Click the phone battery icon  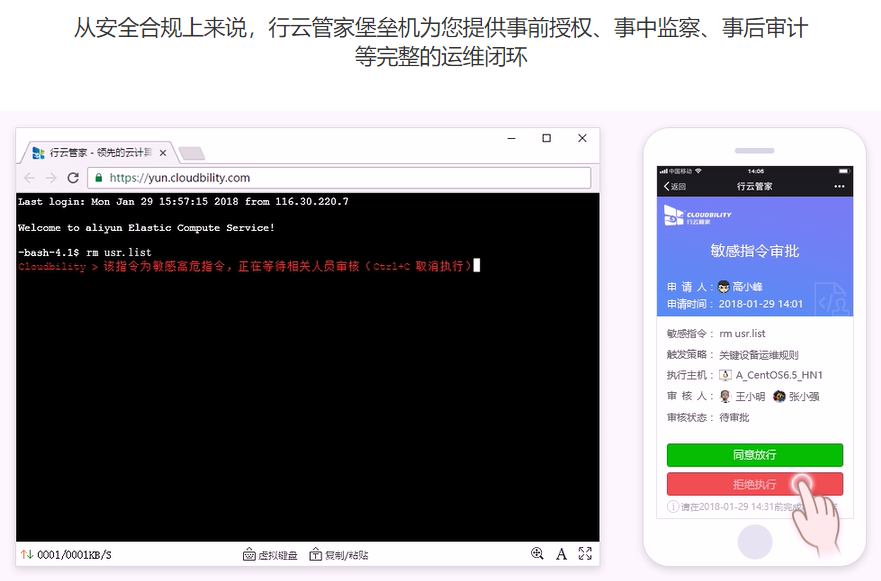844,171
